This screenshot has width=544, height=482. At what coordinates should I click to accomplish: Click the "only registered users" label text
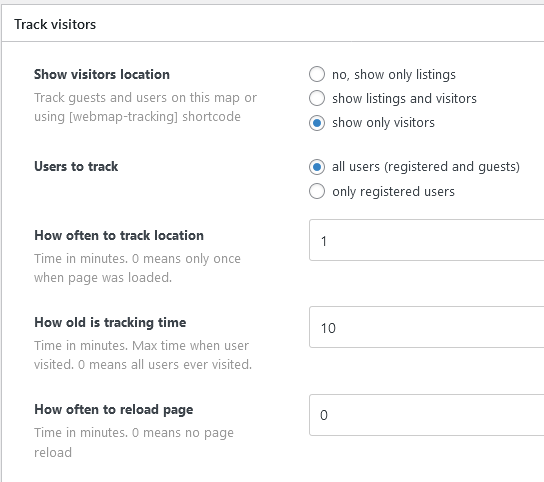(393, 192)
